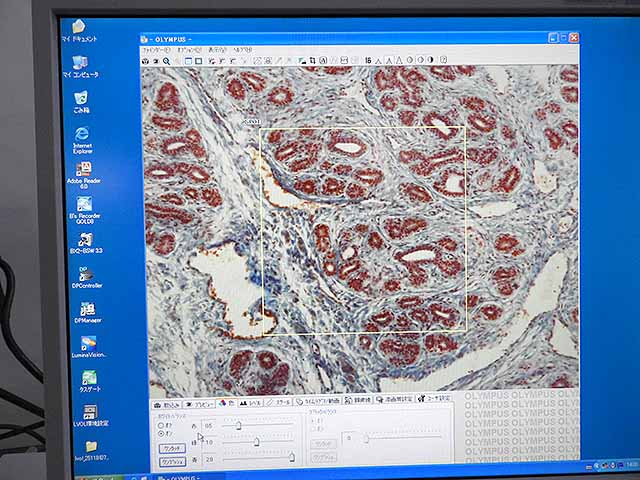640x480 pixels.
Task: Click the lower One-push white balance button
Action: pyautogui.click(x=172, y=462)
